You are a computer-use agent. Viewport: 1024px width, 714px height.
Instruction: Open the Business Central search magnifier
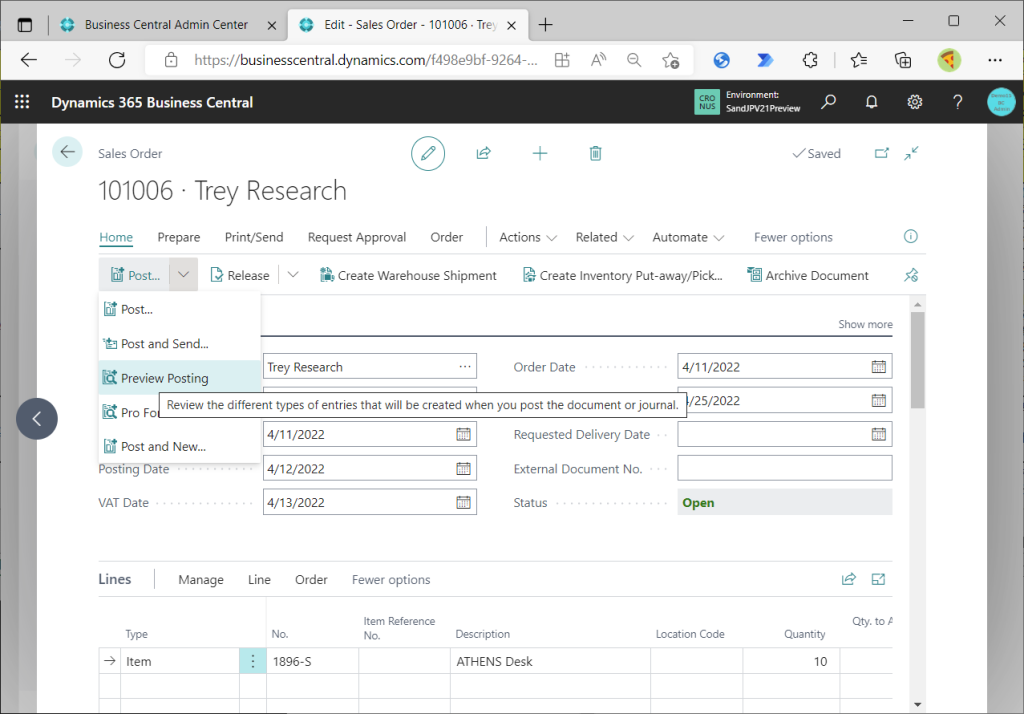(829, 102)
